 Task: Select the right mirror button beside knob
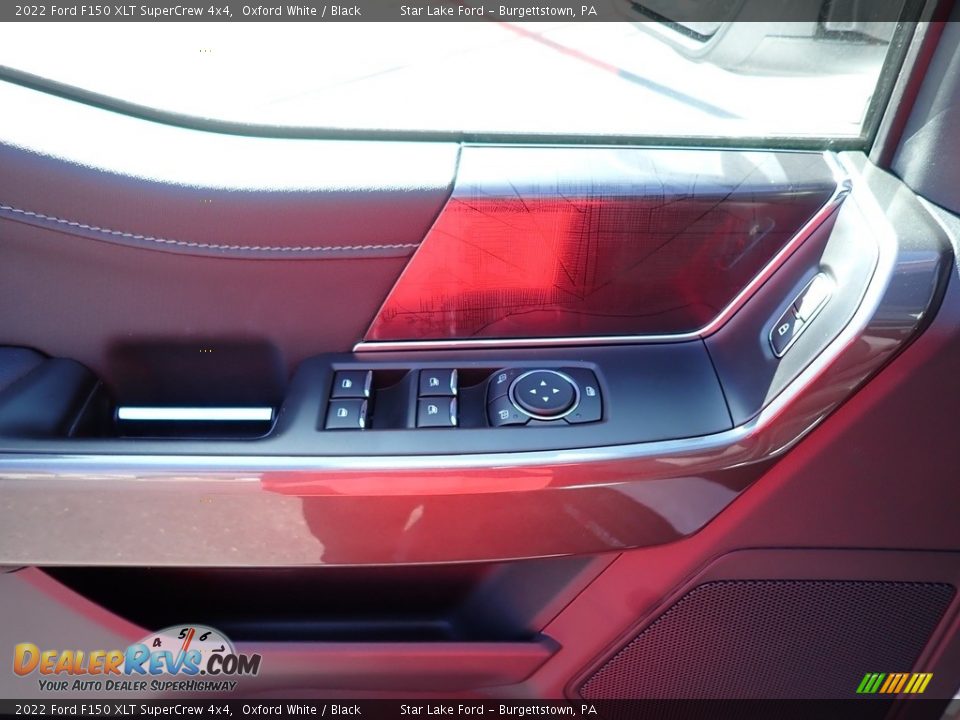[590, 392]
